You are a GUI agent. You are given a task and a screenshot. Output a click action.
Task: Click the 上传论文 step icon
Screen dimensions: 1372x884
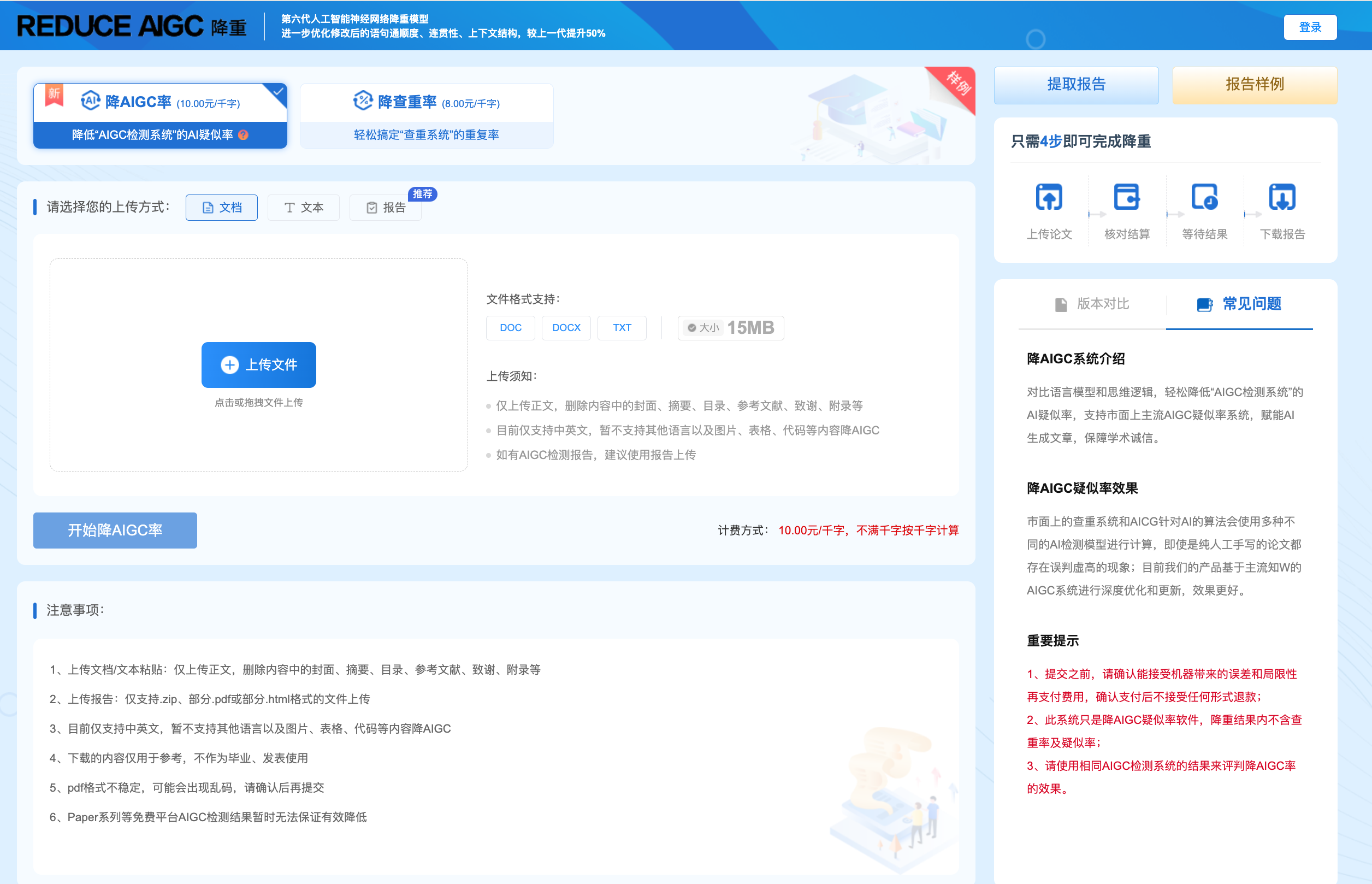[x=1049, y=197]
